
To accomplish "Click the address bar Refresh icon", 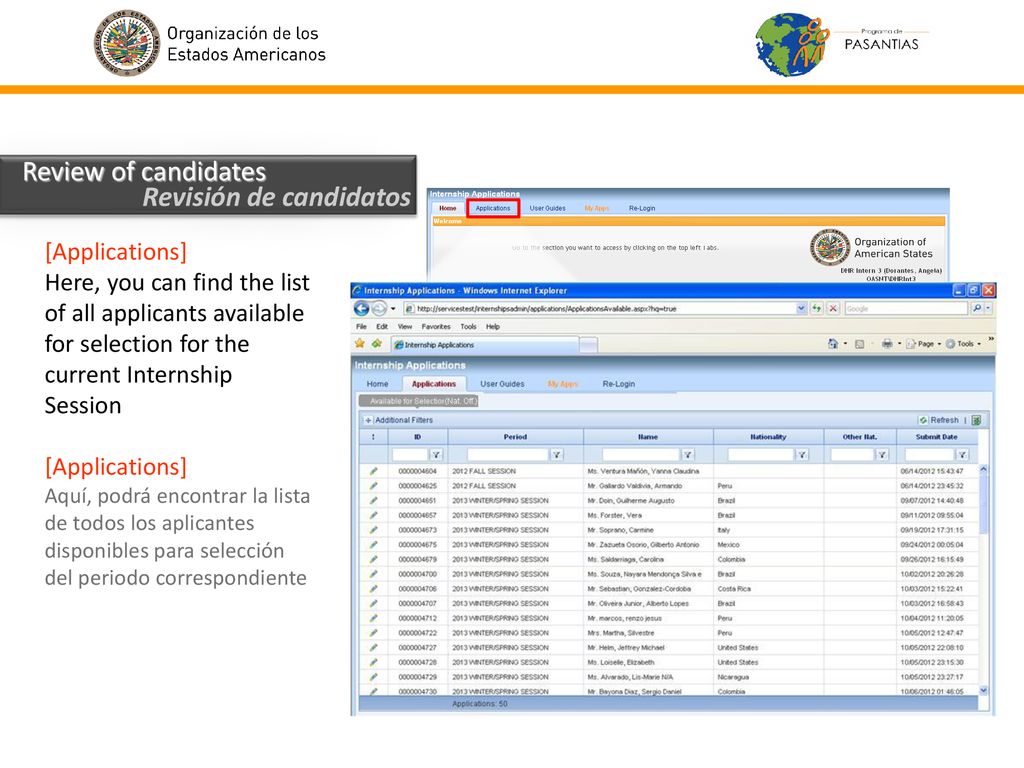I will pyautogui.click(x=817, y=308).
